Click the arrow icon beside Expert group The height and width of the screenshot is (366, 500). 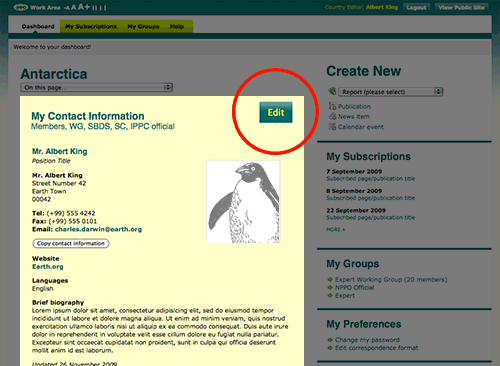click(x=330, y=295)
